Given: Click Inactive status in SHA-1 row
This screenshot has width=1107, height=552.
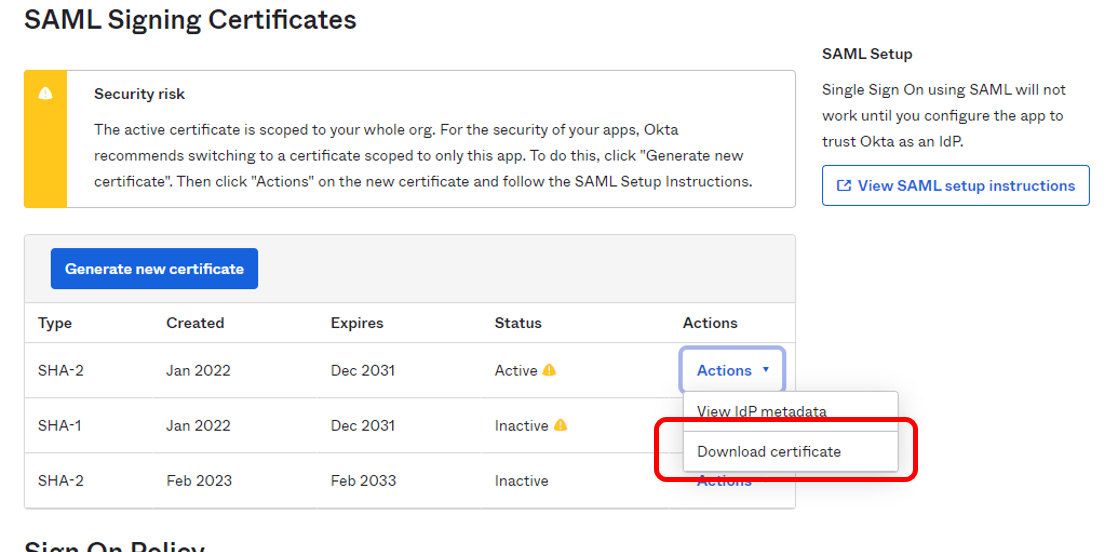Looking at the screenshot, I should click(522, 426).
